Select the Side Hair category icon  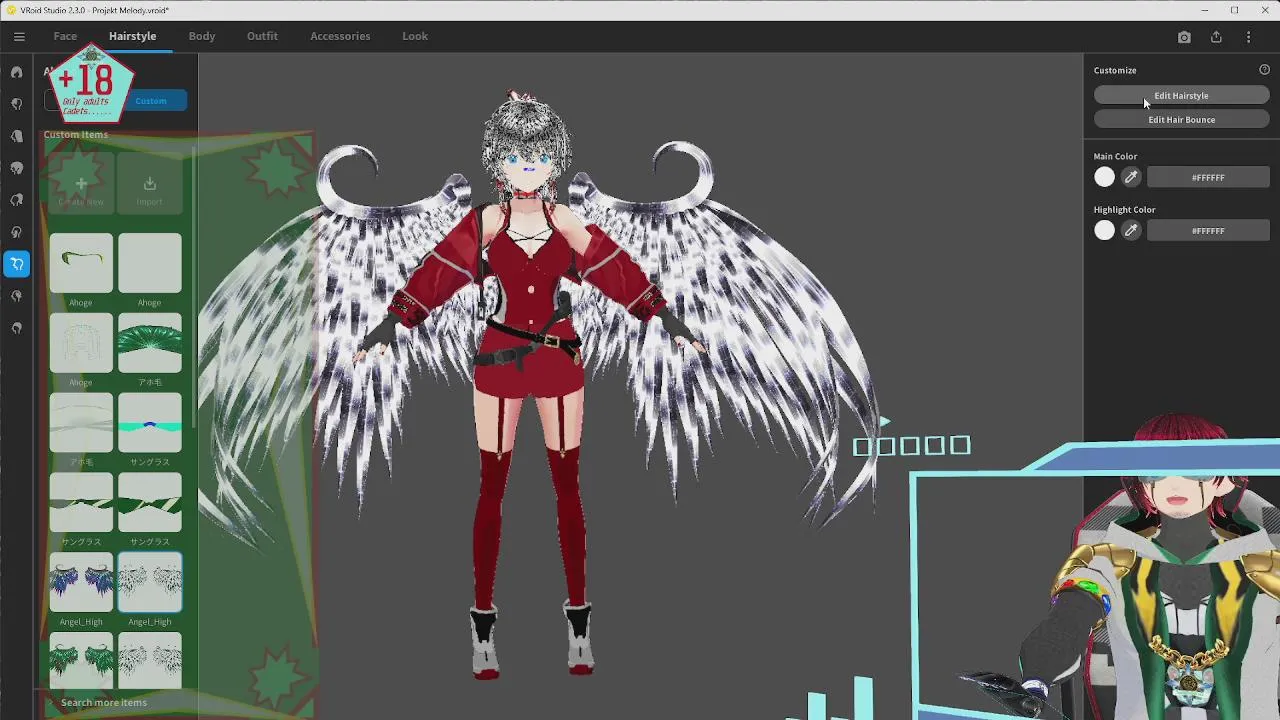click(x=17, y=200)
